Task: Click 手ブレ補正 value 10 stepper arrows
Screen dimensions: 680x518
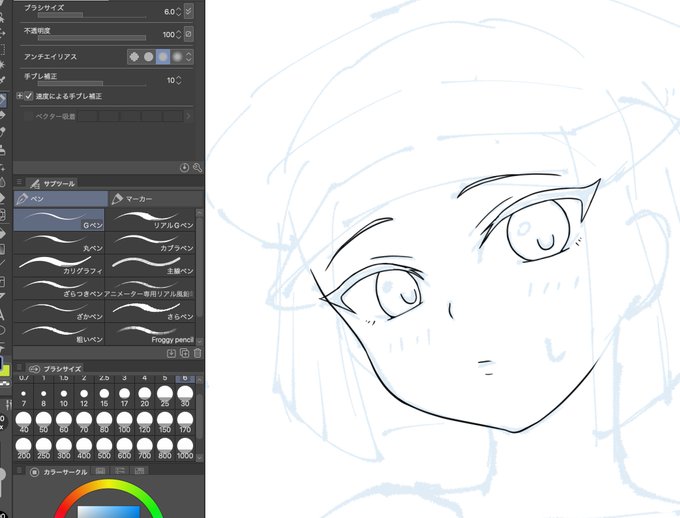Action: click(x=179, y=80)
